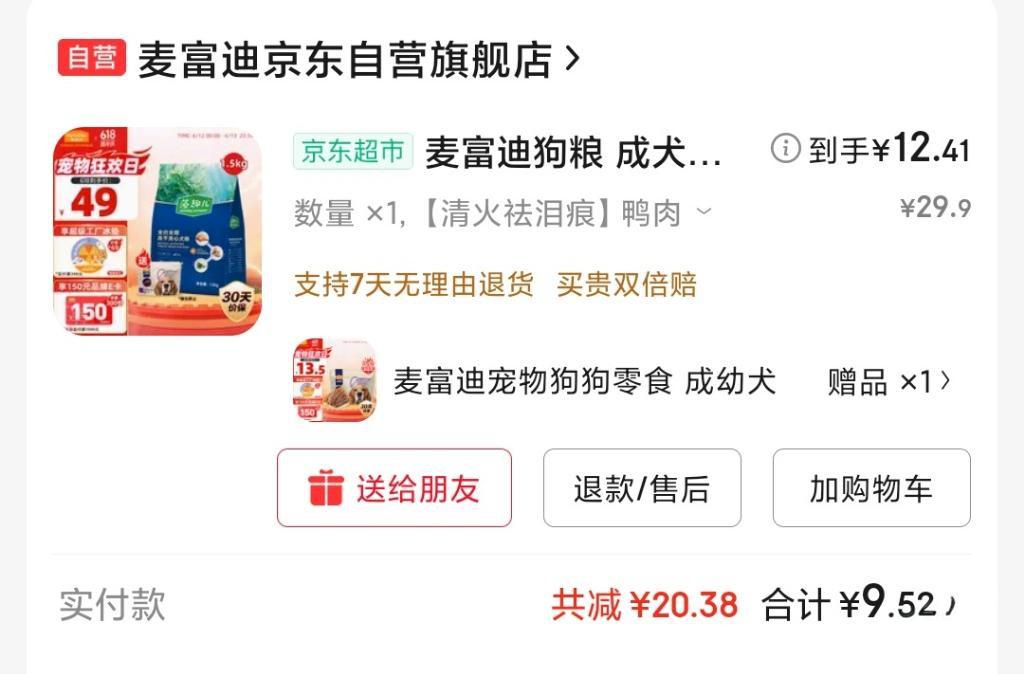Click the 京东超市 tag
Image resolution: width=1024 pixels, height=674 pixels.
pyautogui.click(x=353, y=152)
